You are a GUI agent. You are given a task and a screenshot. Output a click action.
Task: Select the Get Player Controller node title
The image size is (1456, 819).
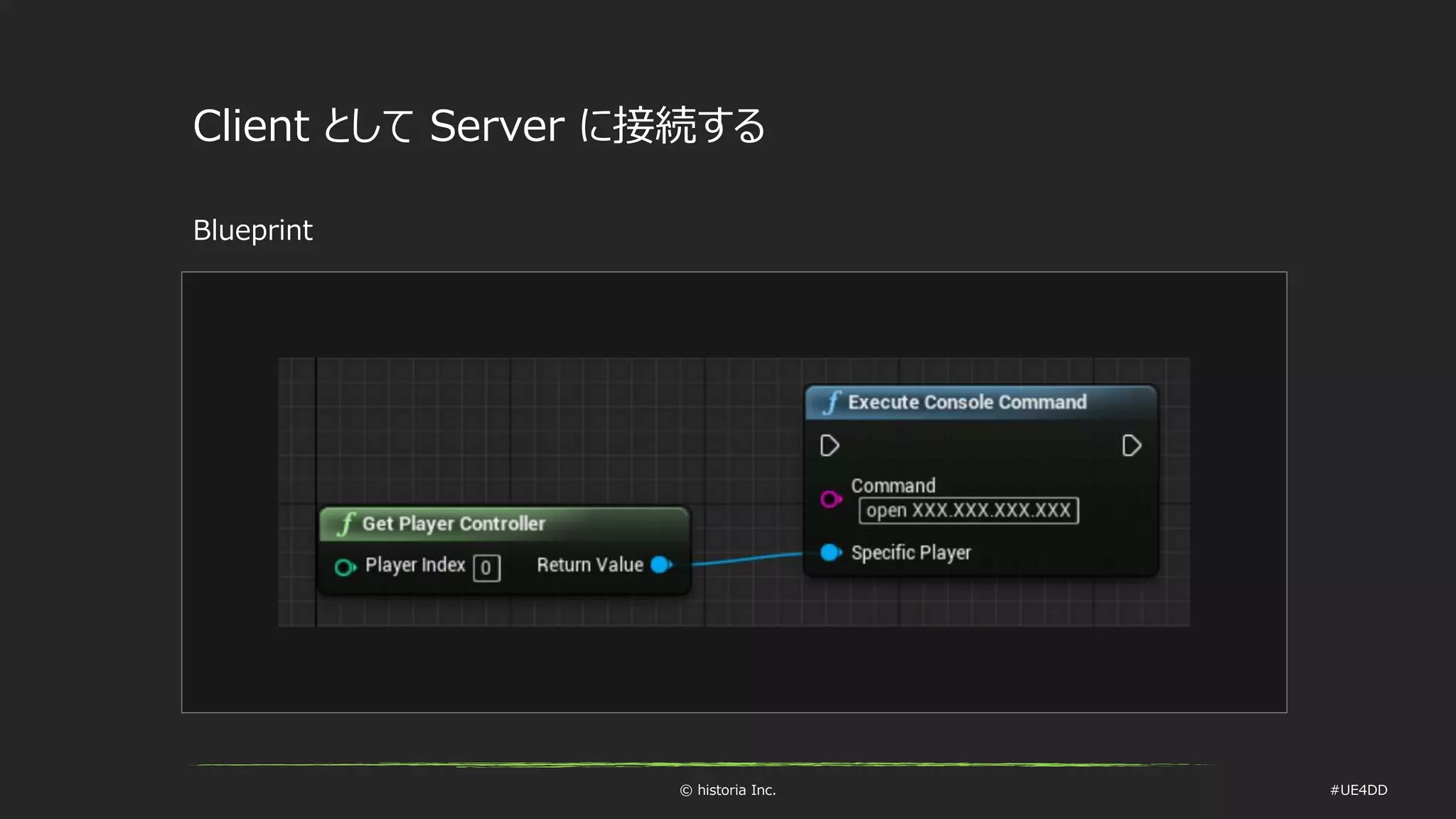point(454,524)
